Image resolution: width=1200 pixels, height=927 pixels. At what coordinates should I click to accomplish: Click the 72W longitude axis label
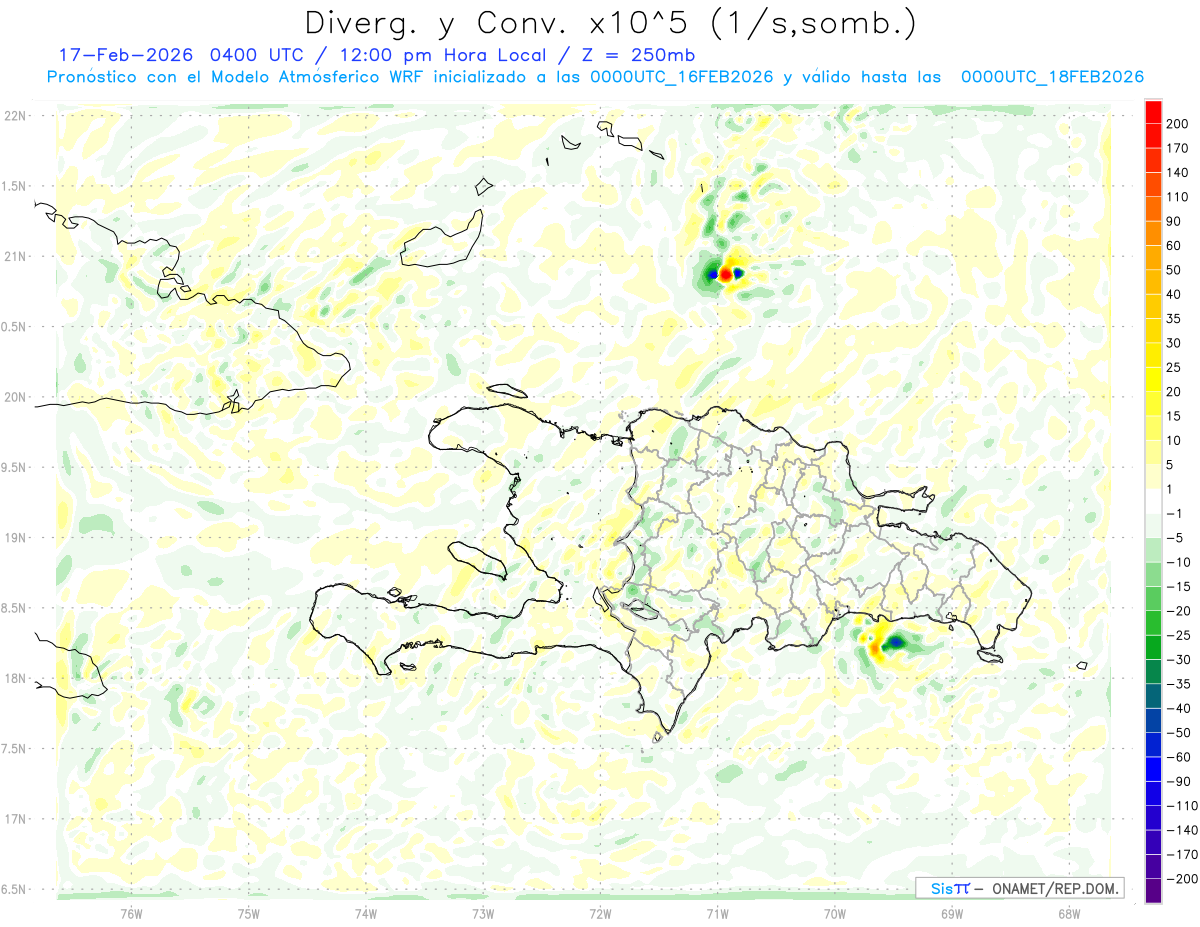(x=599, y=913)
